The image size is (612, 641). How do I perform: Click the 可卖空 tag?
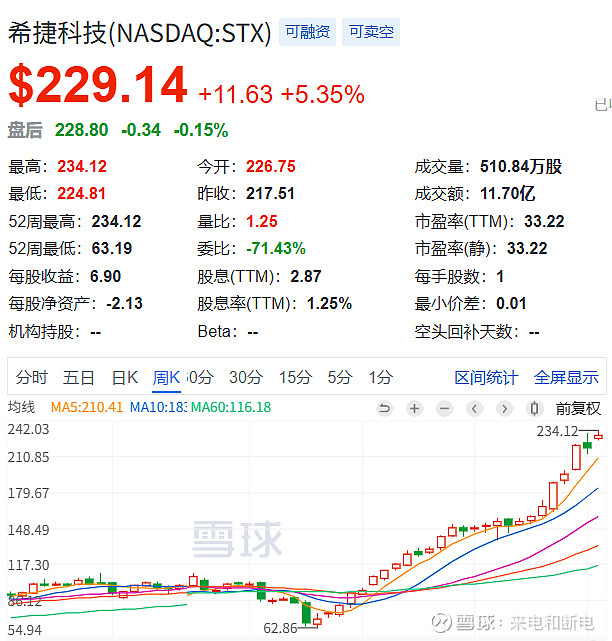pos(371,32)
